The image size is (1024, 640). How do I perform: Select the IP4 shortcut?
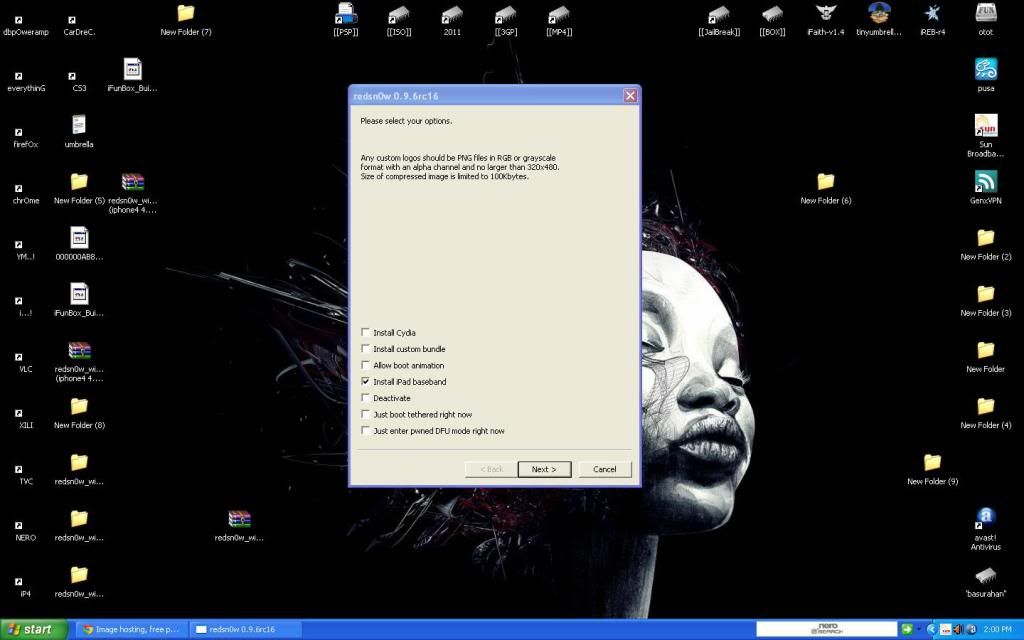[x=26, y=586]
